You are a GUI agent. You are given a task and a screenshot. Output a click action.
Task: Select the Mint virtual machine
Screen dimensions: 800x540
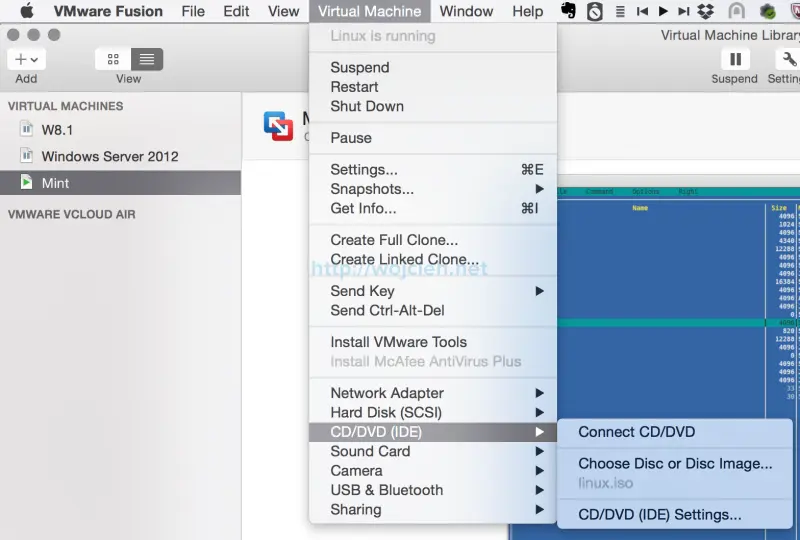[120, 183]
